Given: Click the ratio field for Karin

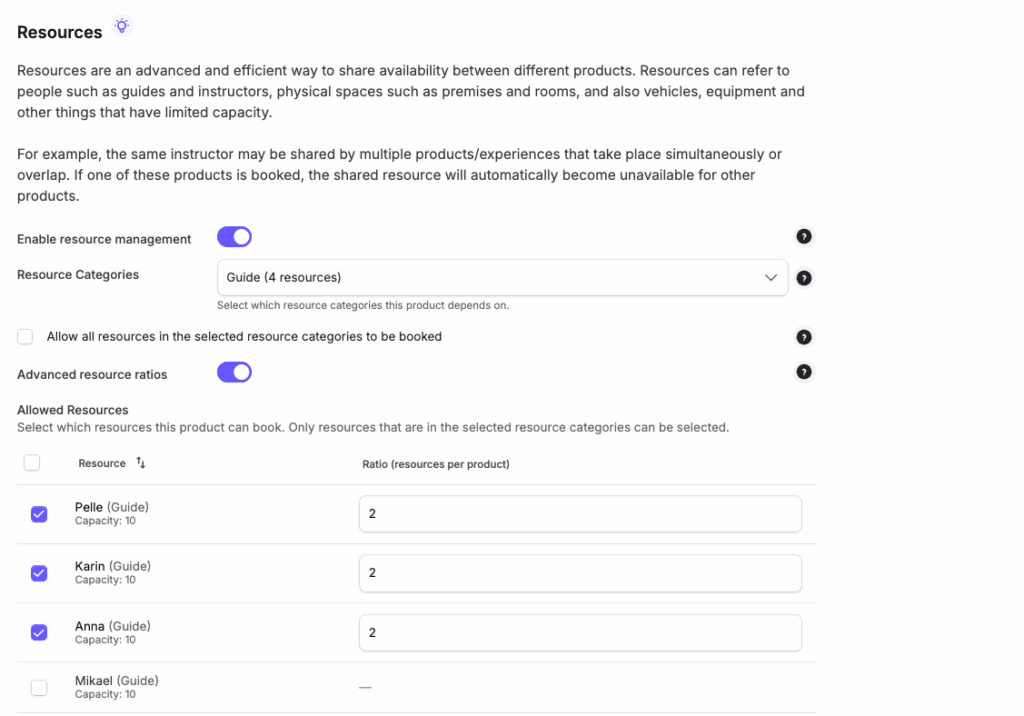Looking at the screenshot, I should coord(580,573).
